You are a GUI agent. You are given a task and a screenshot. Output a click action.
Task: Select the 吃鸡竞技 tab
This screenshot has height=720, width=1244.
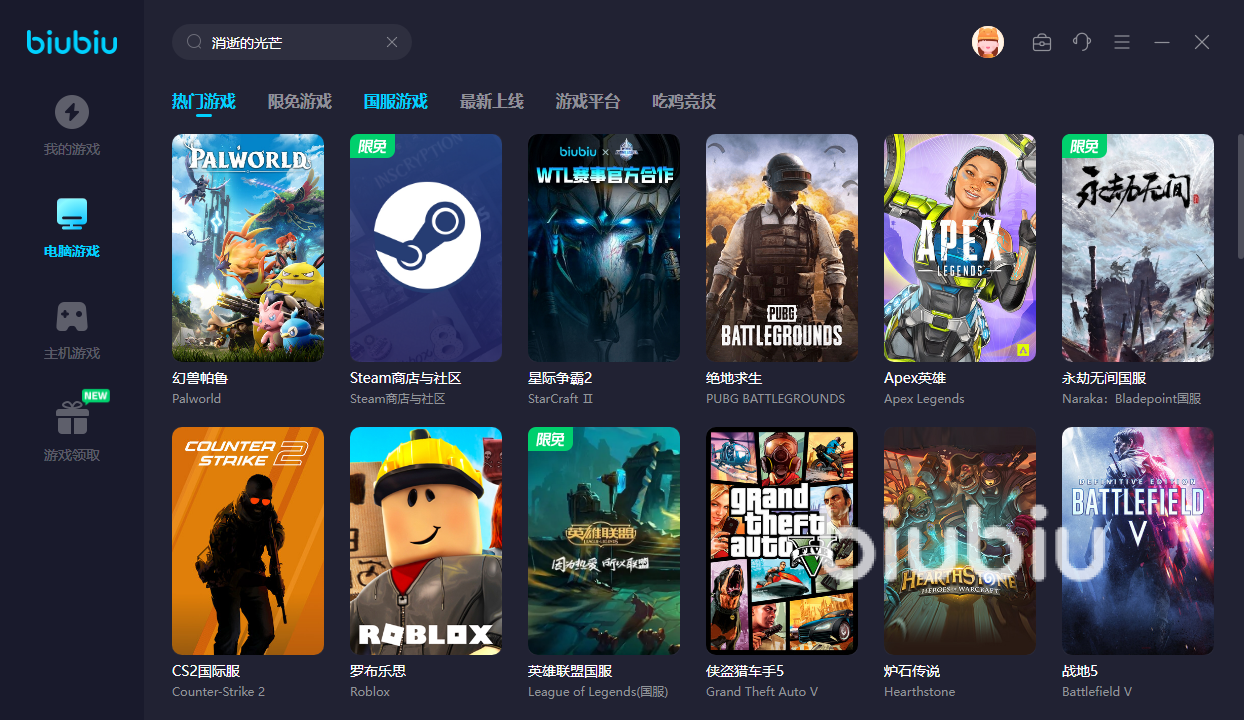click(683, 101)
